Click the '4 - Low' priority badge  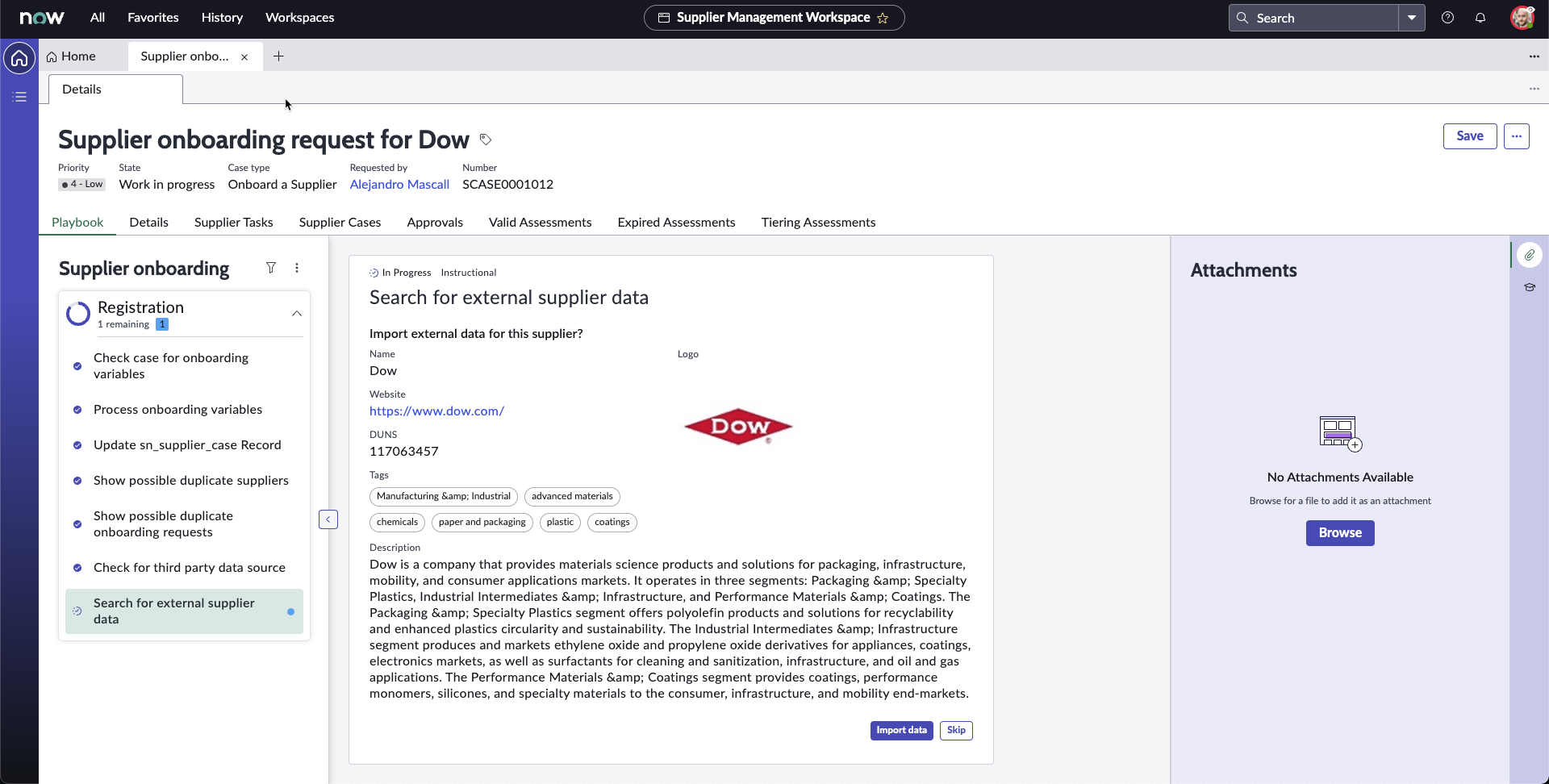click(82, 185)
